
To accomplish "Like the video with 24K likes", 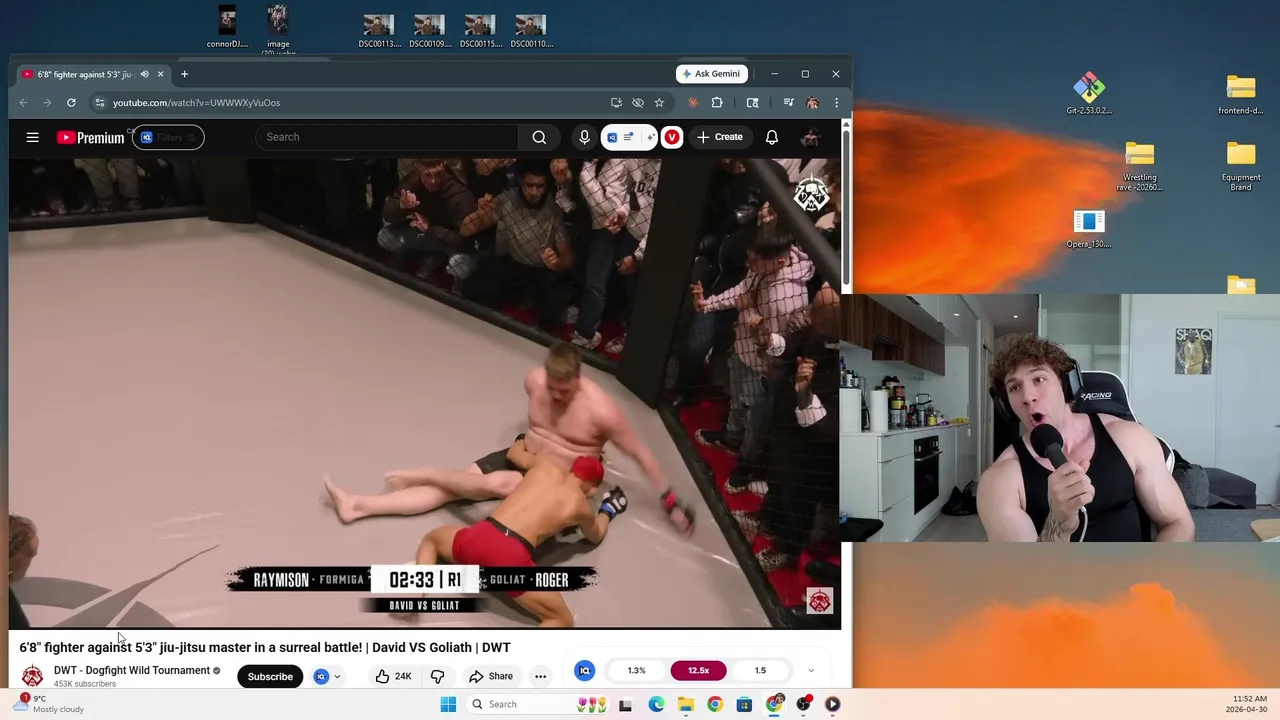I will [x=393, y=677].
